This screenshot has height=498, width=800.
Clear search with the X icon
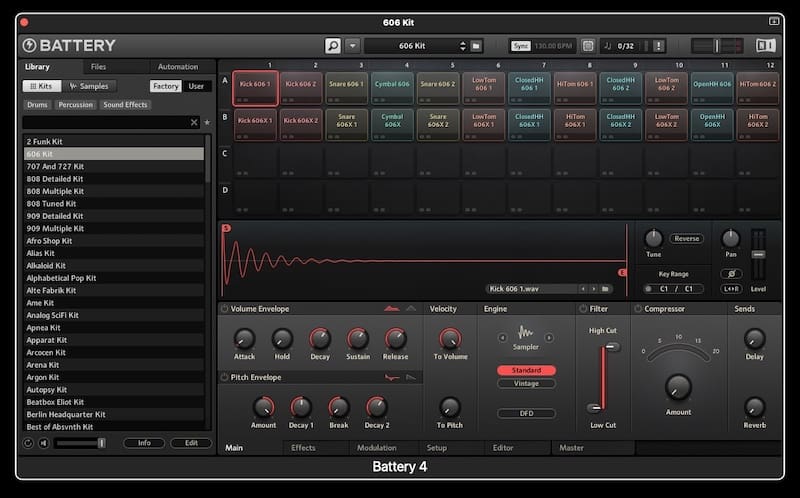click(x=194, y=122)
